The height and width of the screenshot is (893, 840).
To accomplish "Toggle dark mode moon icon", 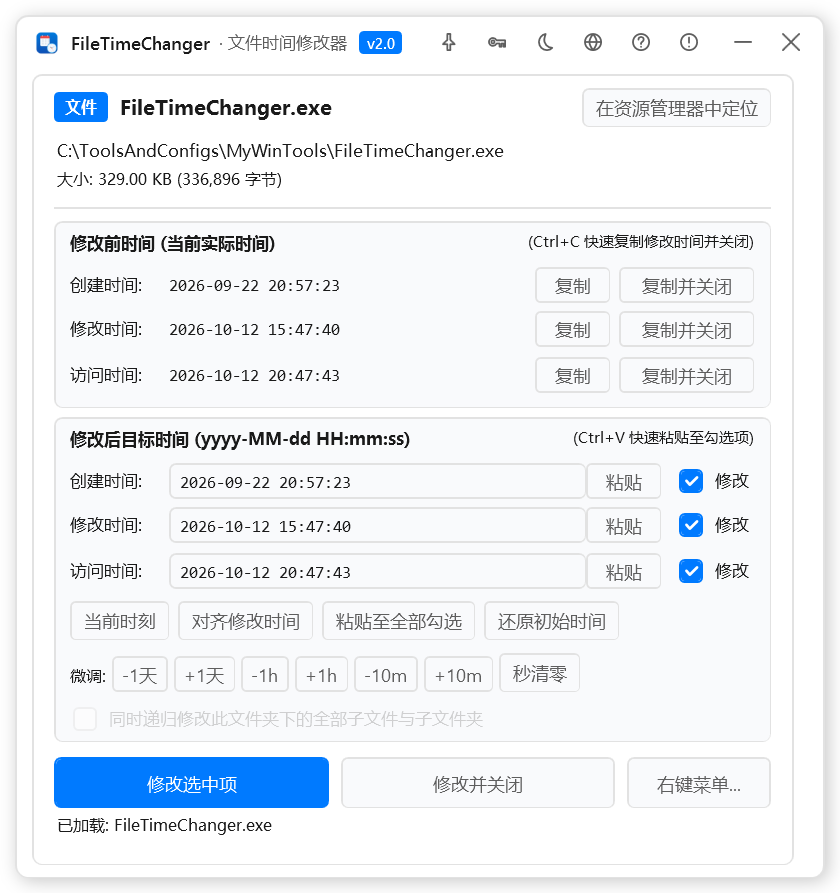I will (546, 42).
